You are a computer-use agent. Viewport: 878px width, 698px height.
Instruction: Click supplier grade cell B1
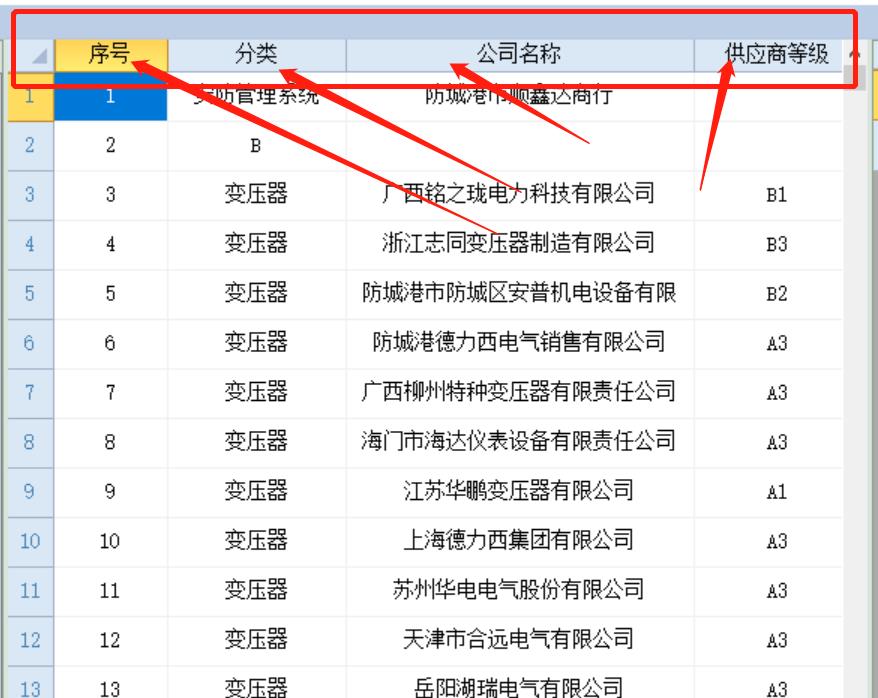point(768,195)
